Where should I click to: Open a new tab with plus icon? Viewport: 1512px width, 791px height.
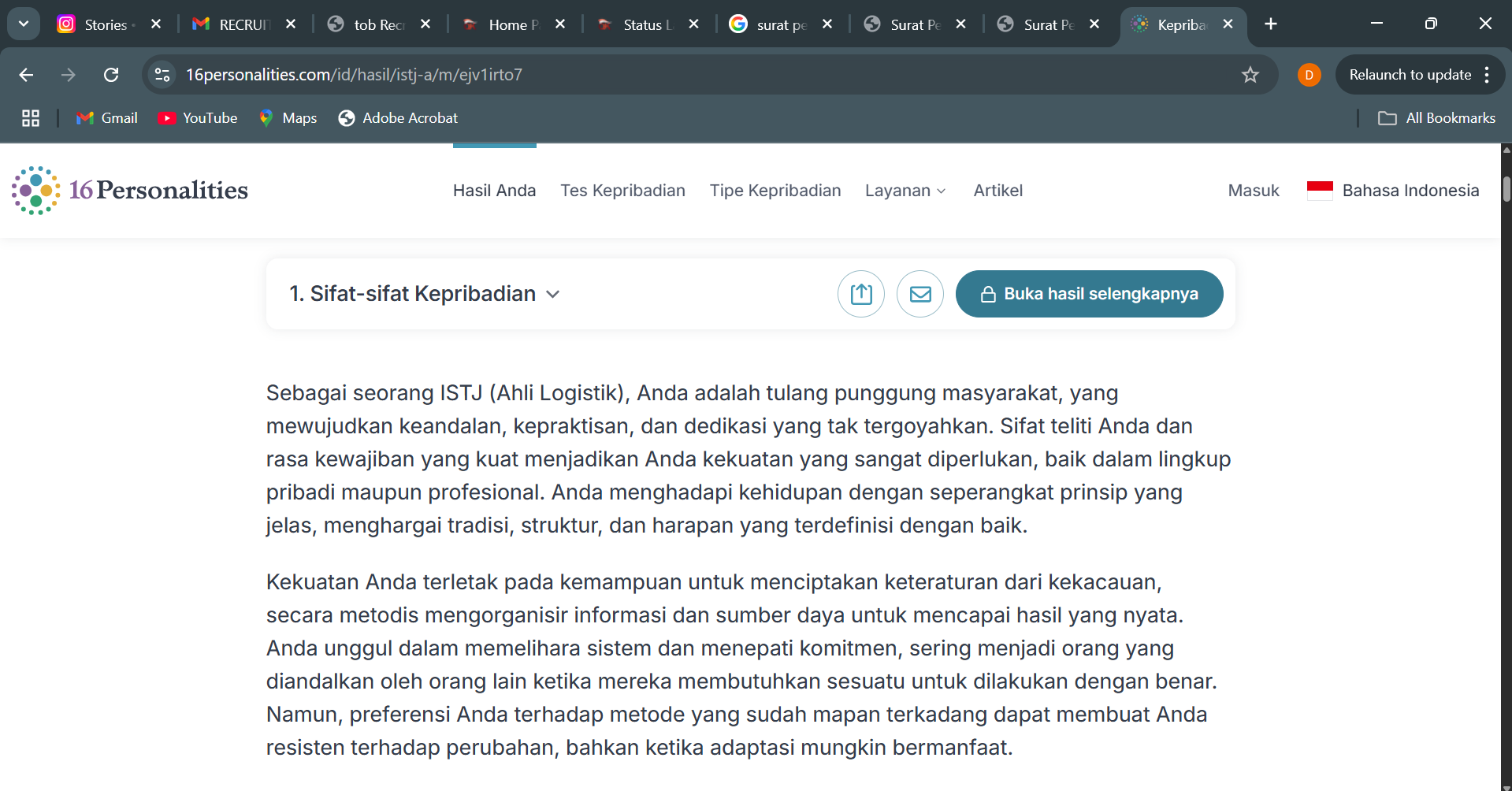[1270, 24]
